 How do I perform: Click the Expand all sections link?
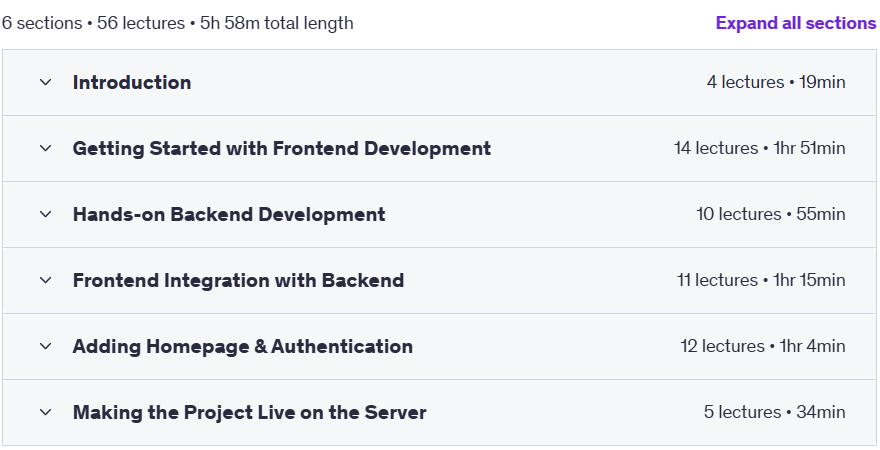coord(796,24)
